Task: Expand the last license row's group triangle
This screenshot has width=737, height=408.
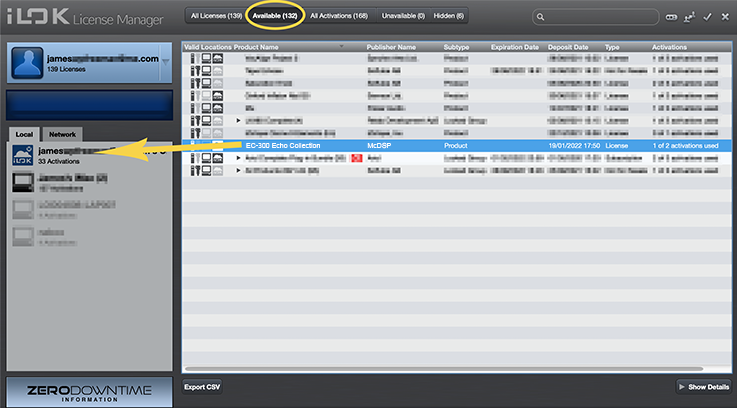Action: point(238,171)
